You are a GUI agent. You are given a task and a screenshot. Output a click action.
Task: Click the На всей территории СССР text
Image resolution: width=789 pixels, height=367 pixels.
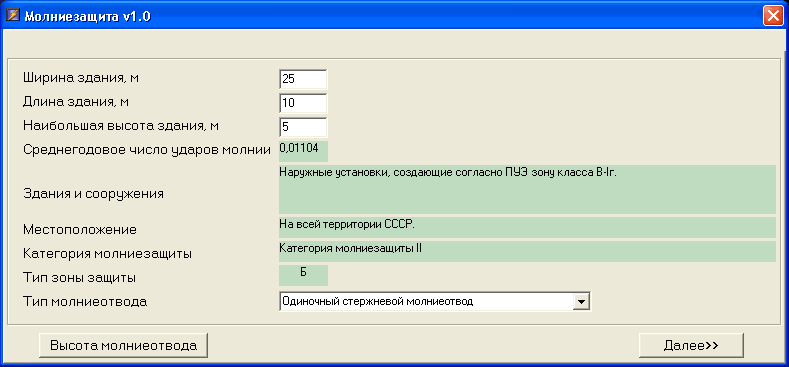coord(347,225)
